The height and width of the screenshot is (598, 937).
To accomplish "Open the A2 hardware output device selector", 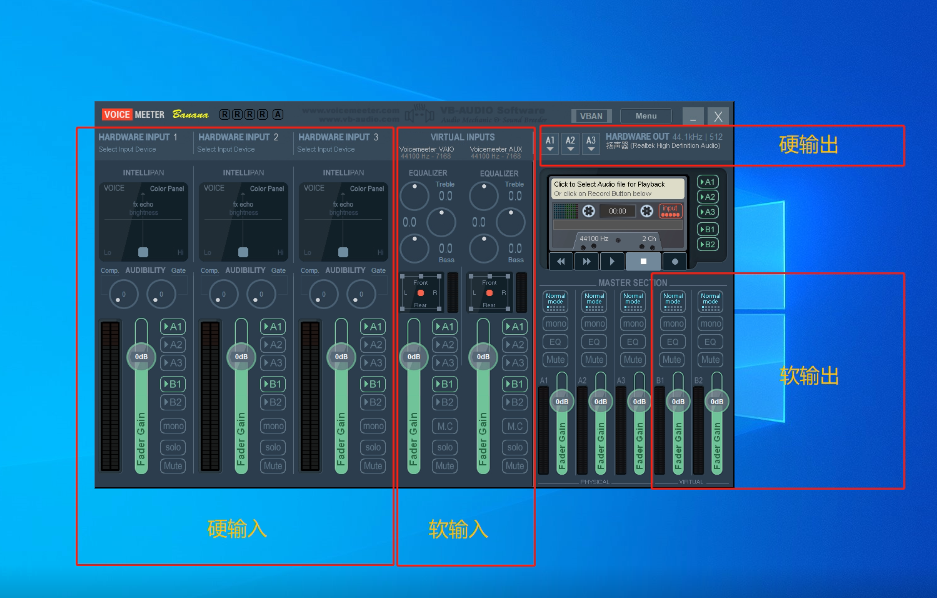I will pos(571,143).
